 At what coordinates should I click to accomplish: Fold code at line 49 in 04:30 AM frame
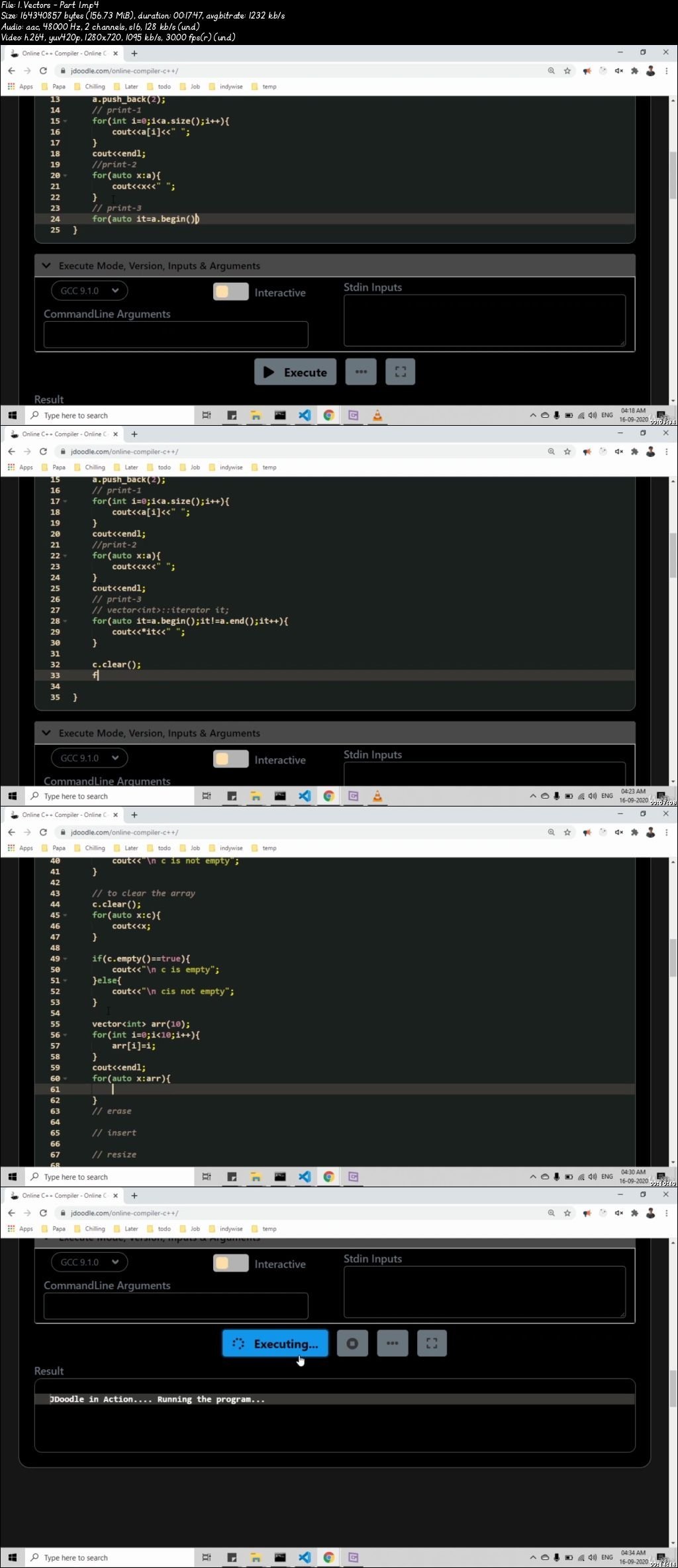coord(65,959)
